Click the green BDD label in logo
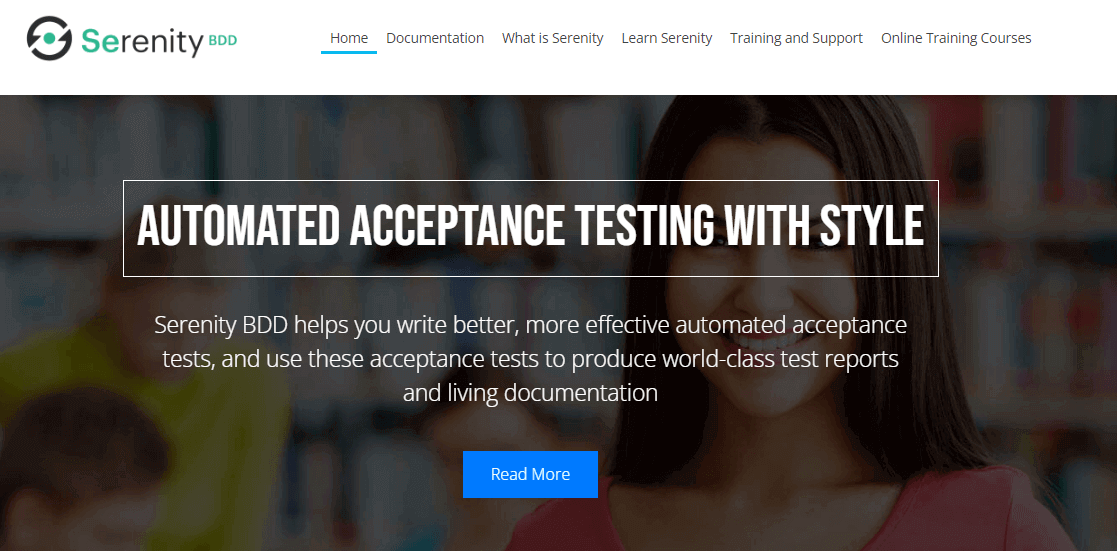The width and height of the screenshot is (1117, 551). [223, 41]
